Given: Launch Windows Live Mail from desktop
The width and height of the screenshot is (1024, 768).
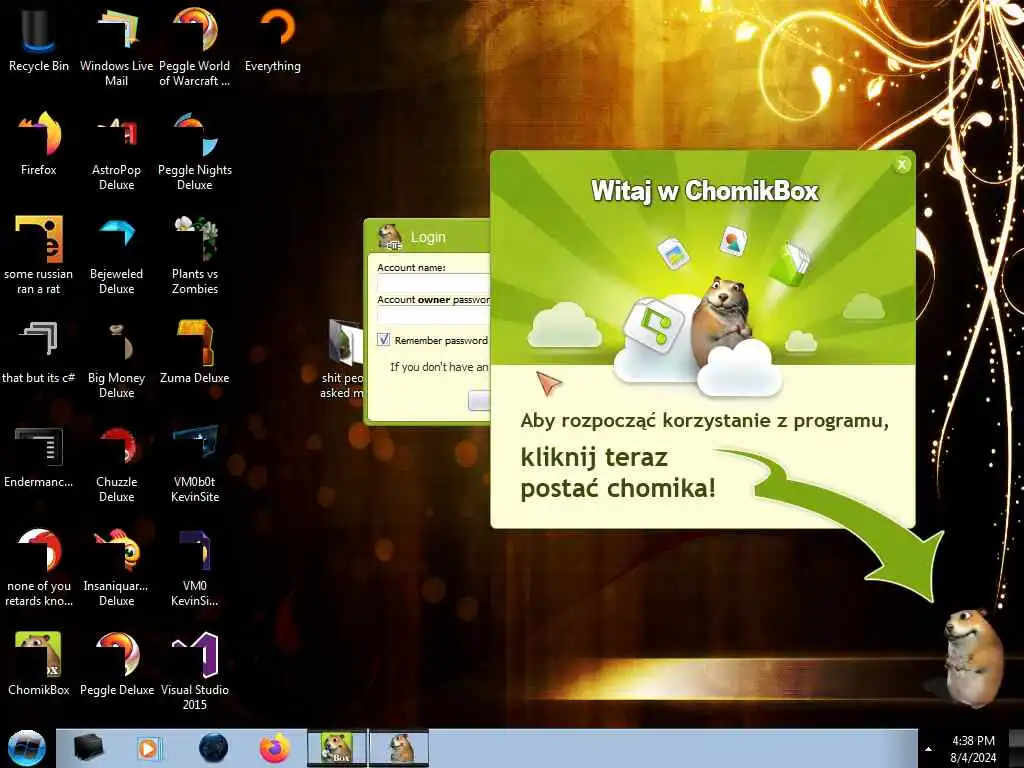Looking at the screenshot, I should (x=116, y=46).
